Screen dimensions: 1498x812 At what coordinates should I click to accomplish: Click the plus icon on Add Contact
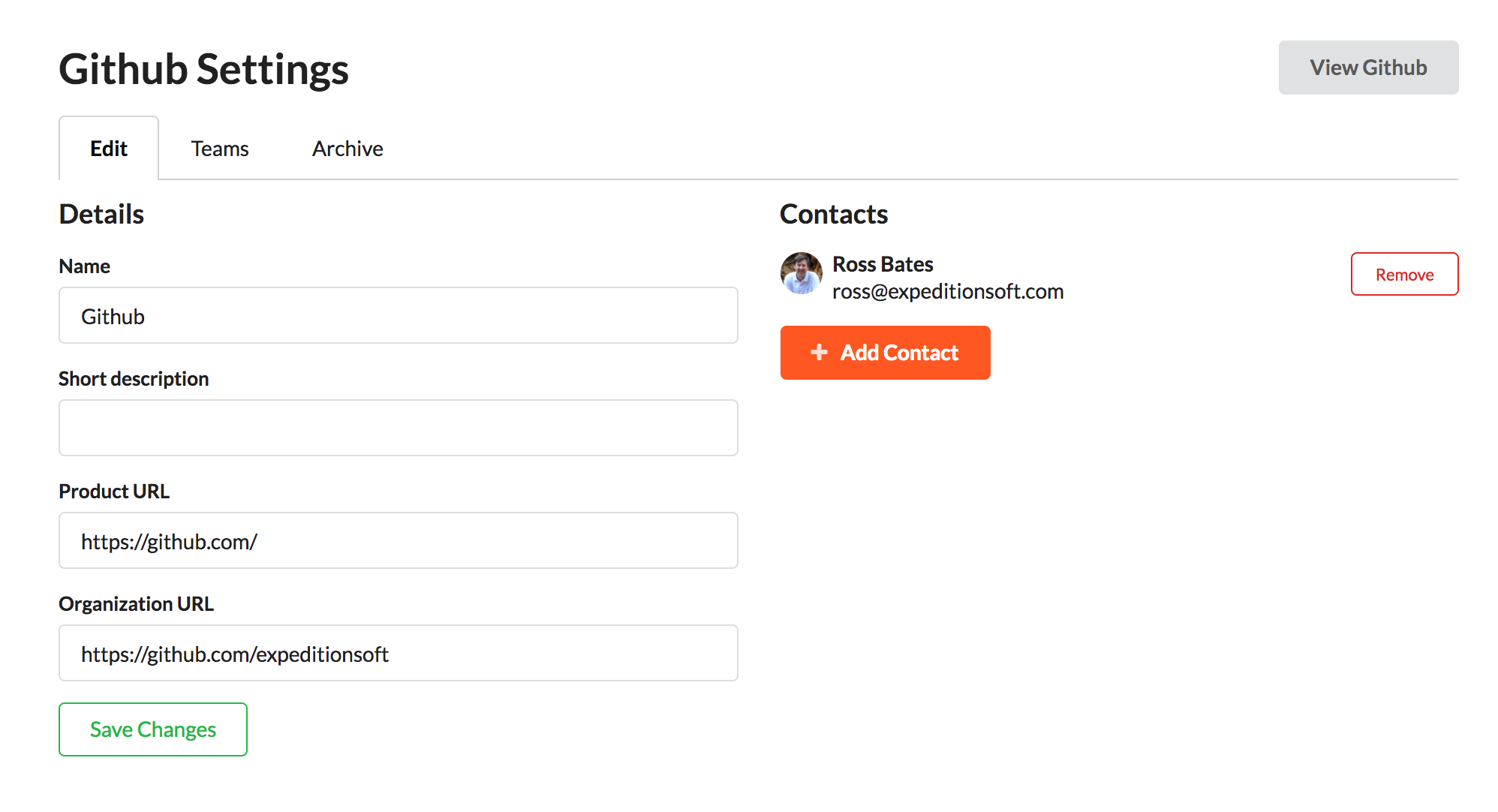point(819,352)
